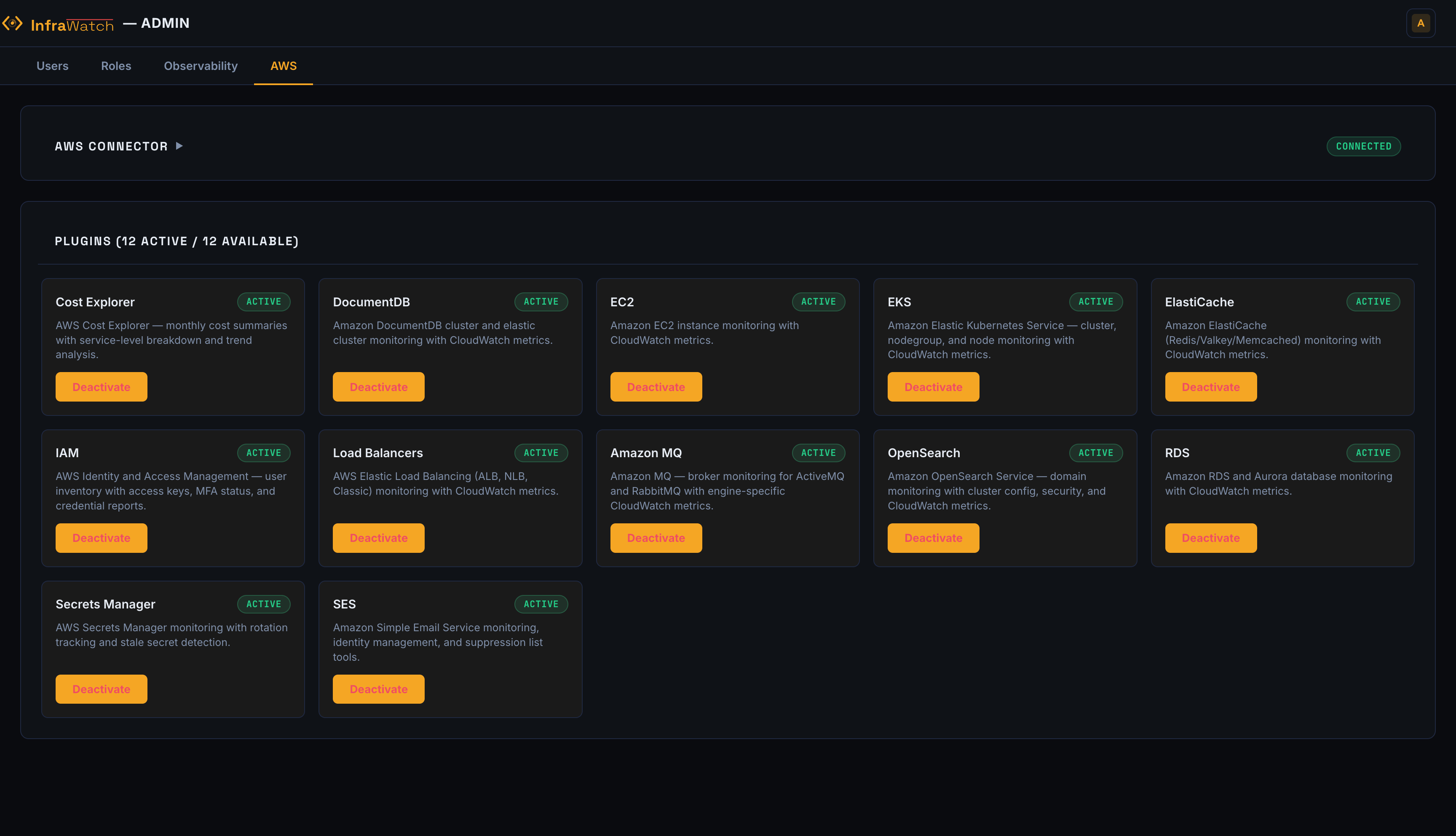Screen dimensions: 1456x836
Task: Switch to the Observability tab
Action: coord(200,65)
